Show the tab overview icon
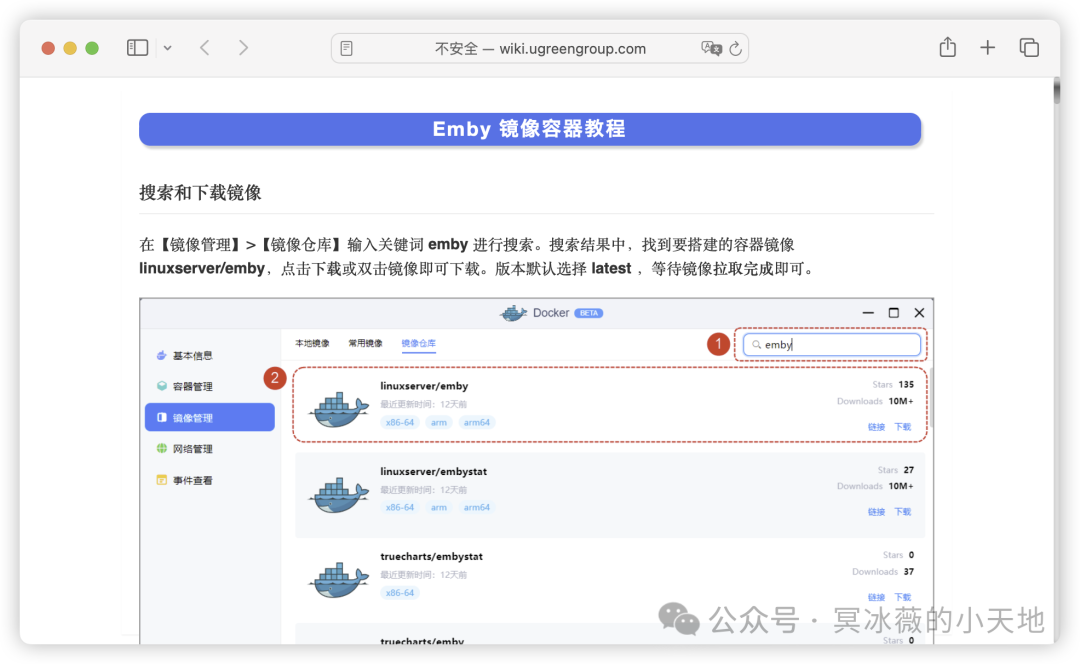The image size is (1080, 664). click(x=1029, y=48)
